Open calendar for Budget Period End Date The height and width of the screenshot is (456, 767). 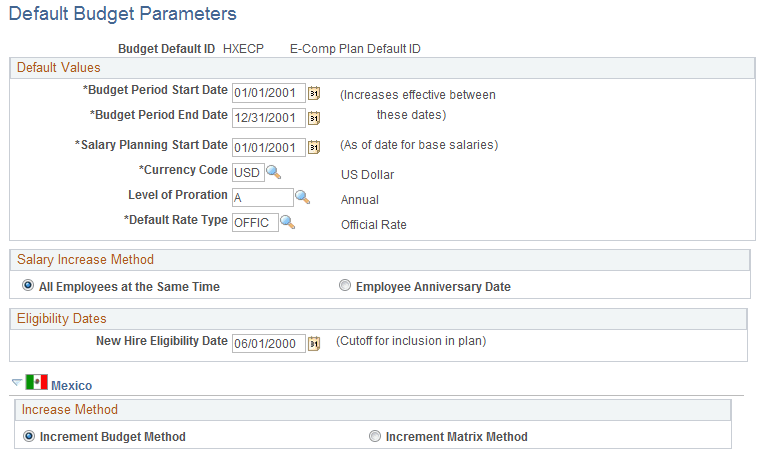click(x=313, y=118)
